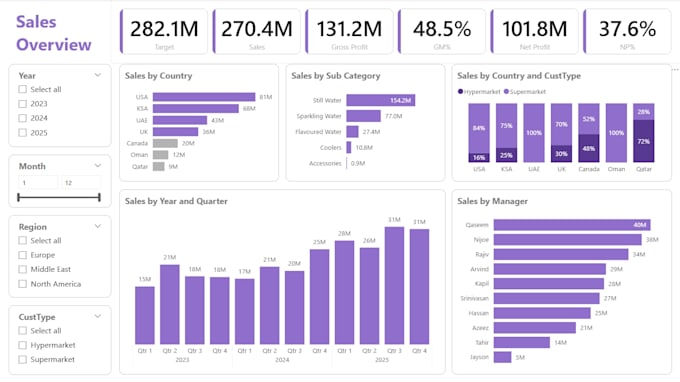680x382 pixels.
Task: Select the Sparkling Water bar
Action: tap(363, 116)
